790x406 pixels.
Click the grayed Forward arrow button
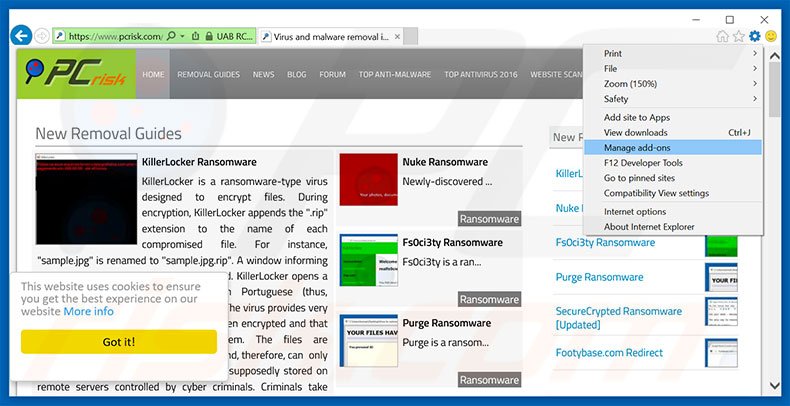click(42, 36)
